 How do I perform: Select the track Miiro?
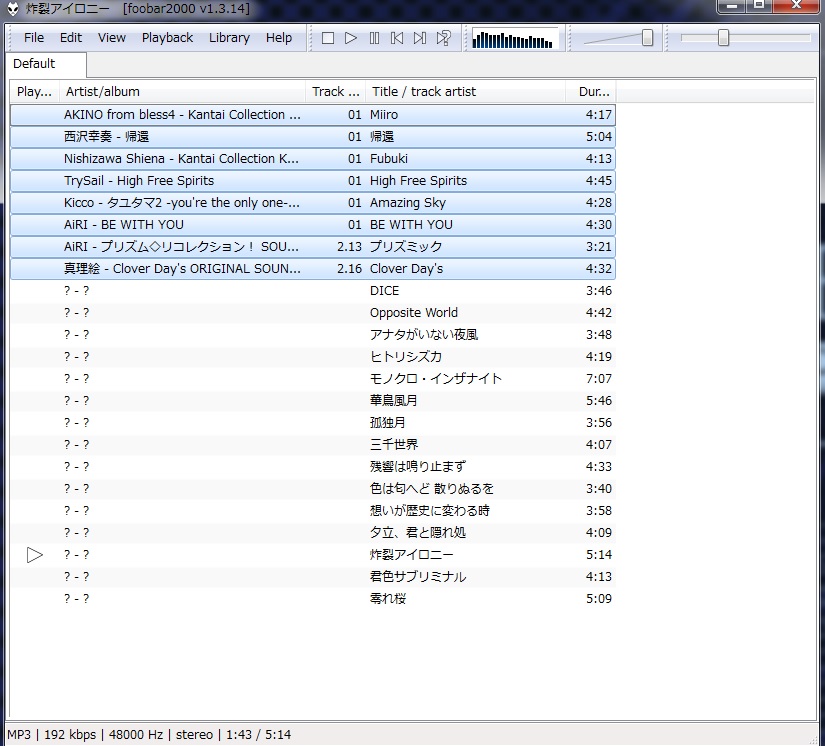click(x=313, y=115)
